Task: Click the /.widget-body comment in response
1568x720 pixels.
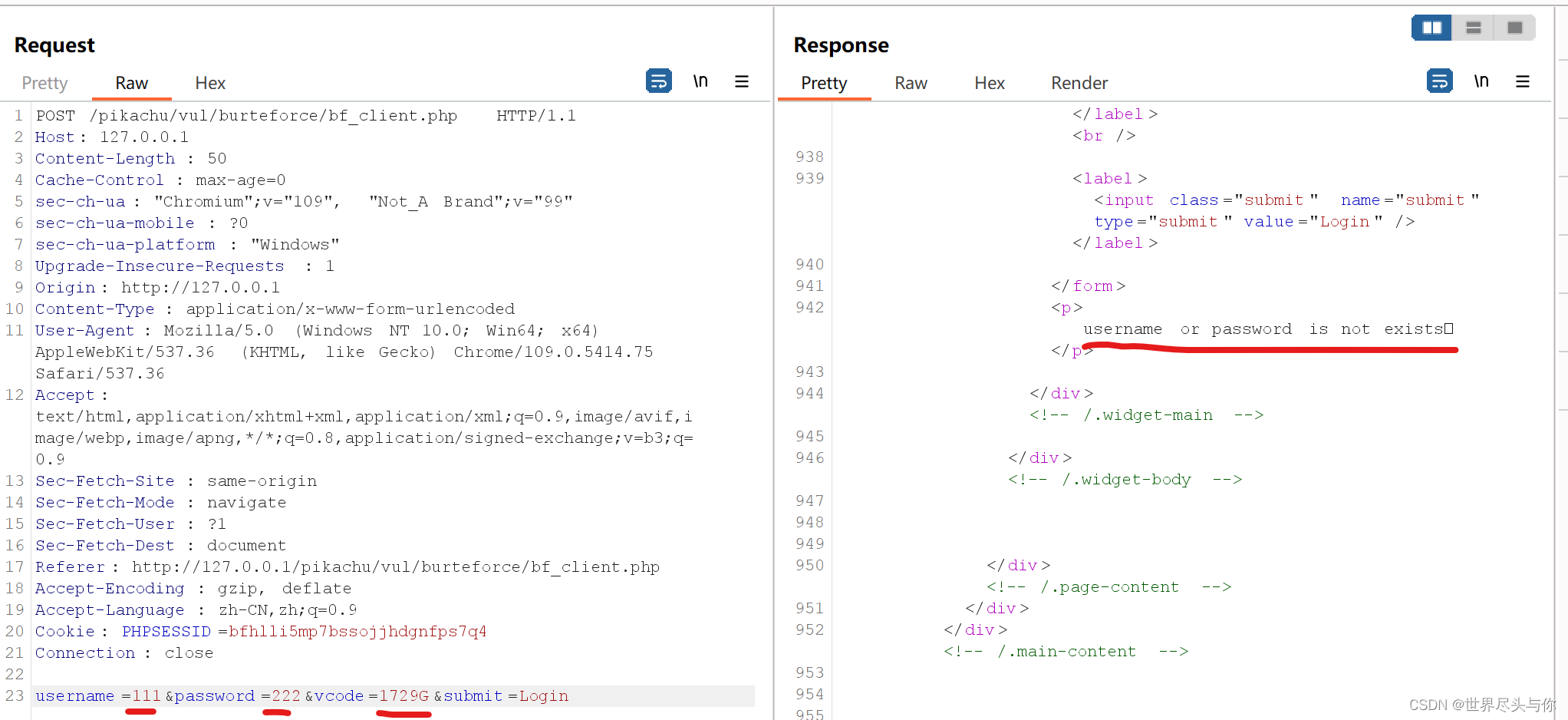Action: [x=1125, y=480]
